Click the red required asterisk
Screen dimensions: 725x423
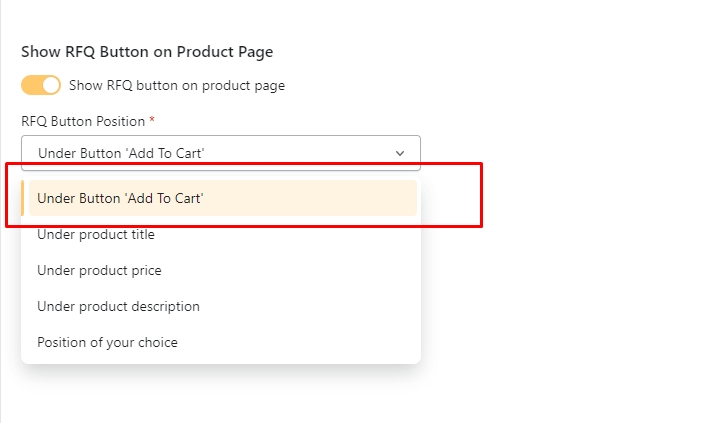pos(152,120)
